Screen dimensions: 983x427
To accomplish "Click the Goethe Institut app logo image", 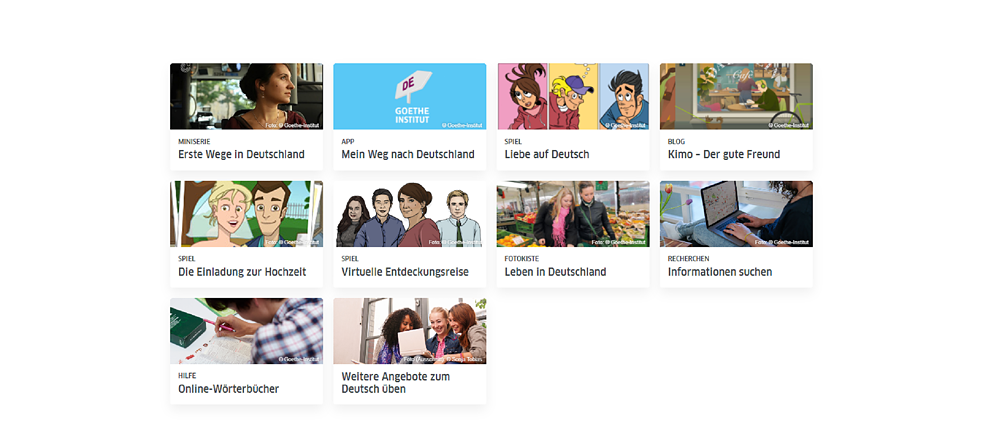I will point(409,96).
